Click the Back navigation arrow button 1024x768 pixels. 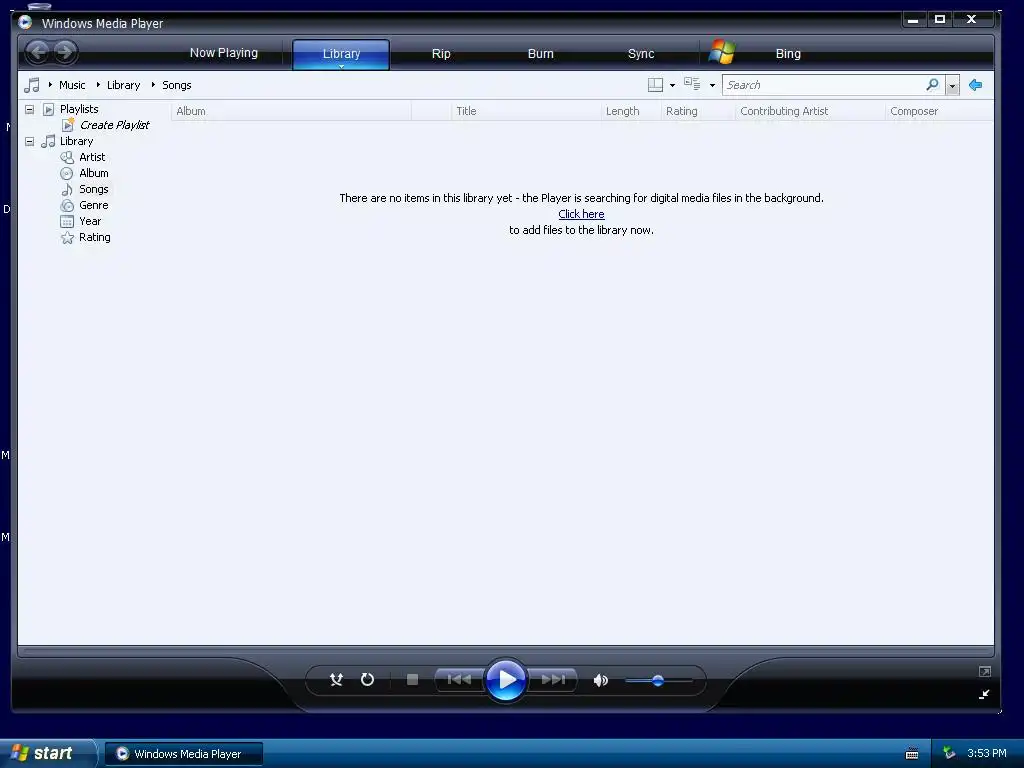pos(38,52)
